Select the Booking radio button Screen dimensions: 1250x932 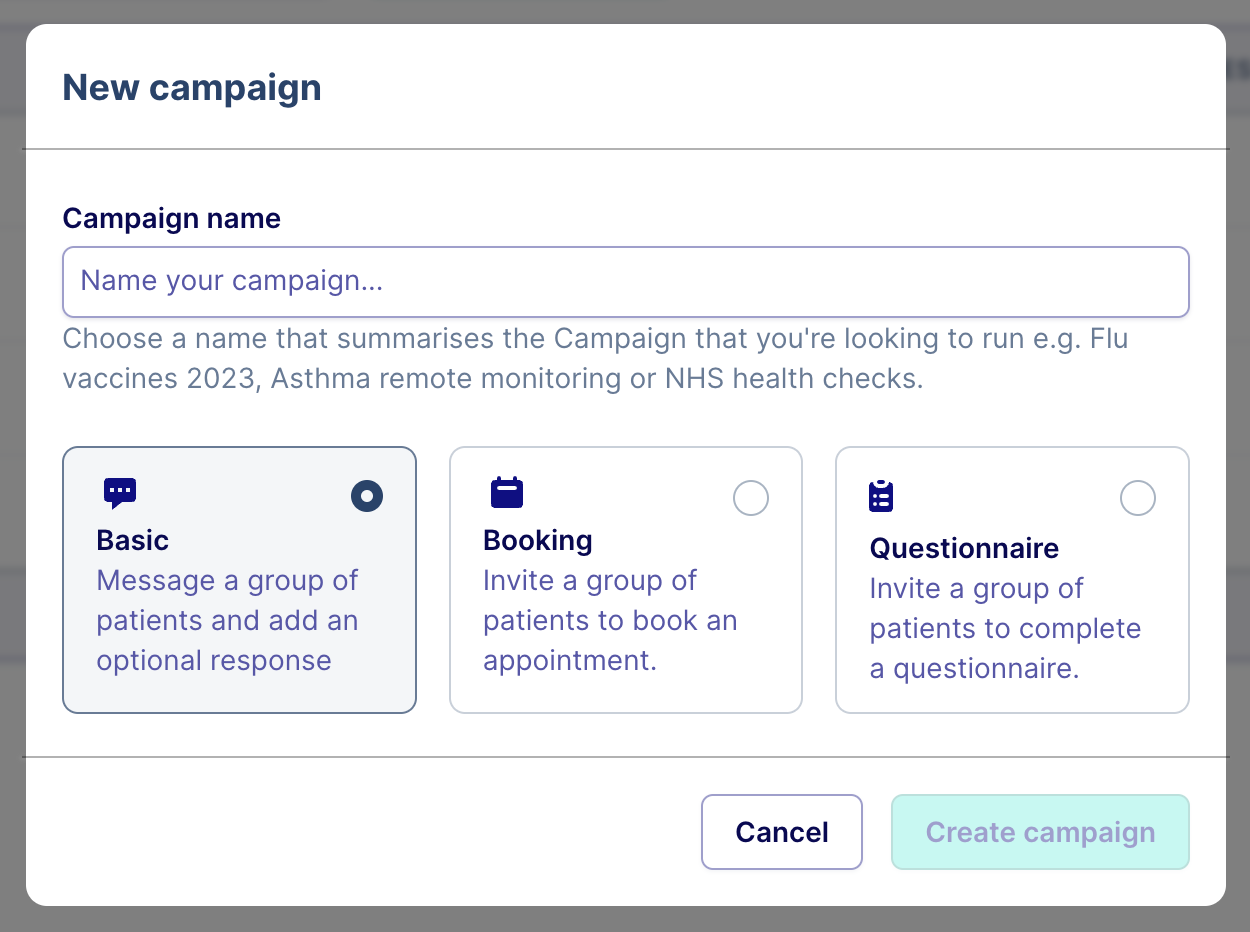click(x=751, y=497)
